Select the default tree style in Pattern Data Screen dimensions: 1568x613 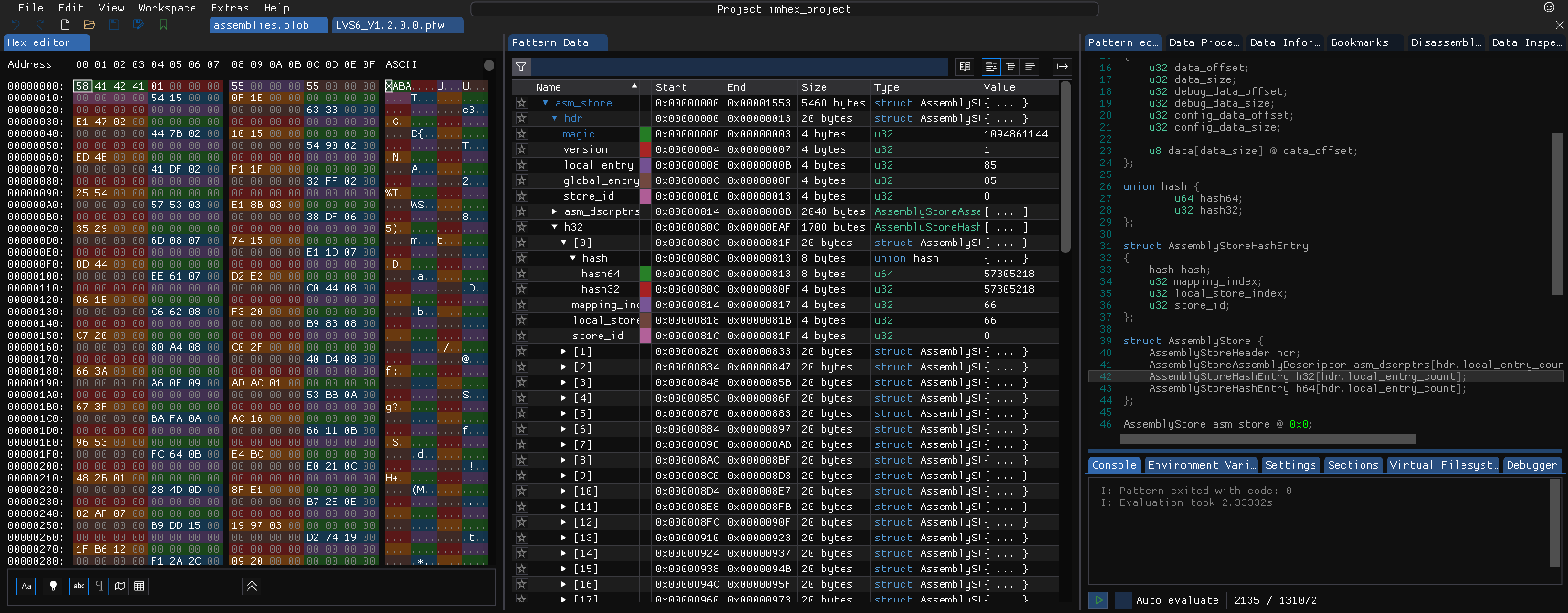(x=991, y=67)
